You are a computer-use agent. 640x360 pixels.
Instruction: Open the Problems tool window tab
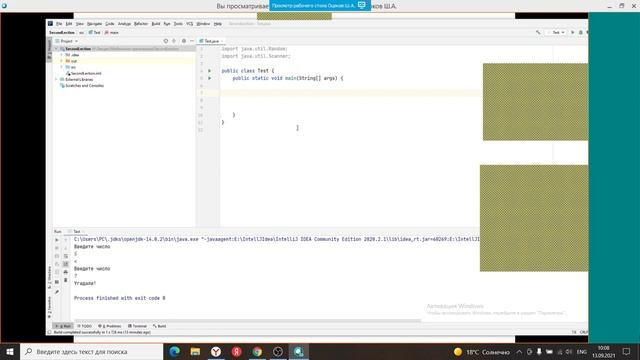110,326
